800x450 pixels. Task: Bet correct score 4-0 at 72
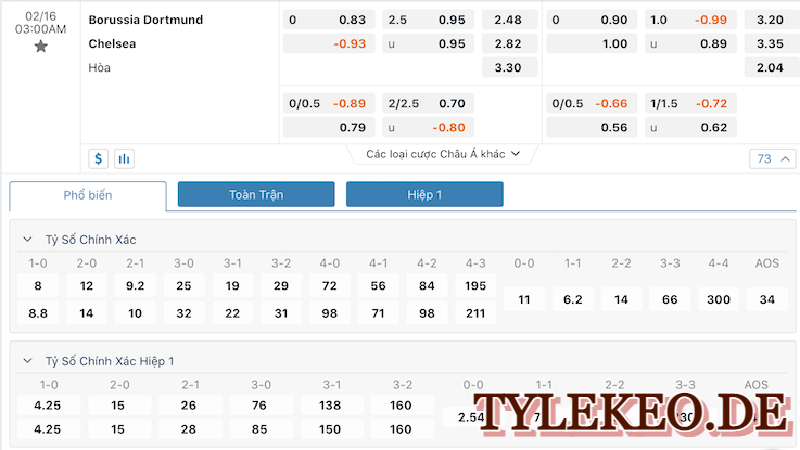point(330,286)
